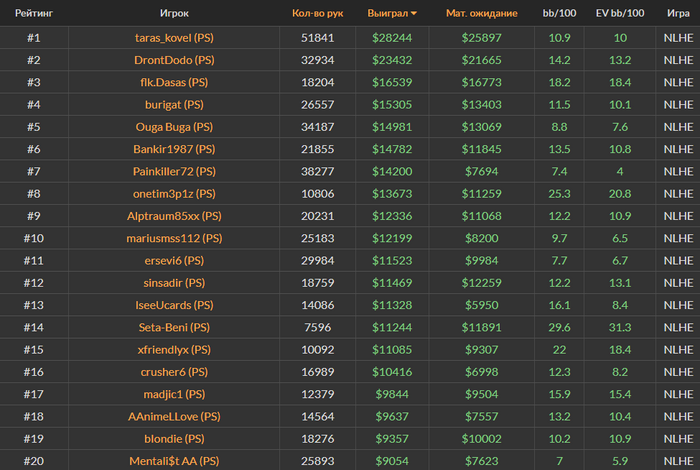
Task: Select Painkiller72 (PS) player
Action: tap(174, 171)
